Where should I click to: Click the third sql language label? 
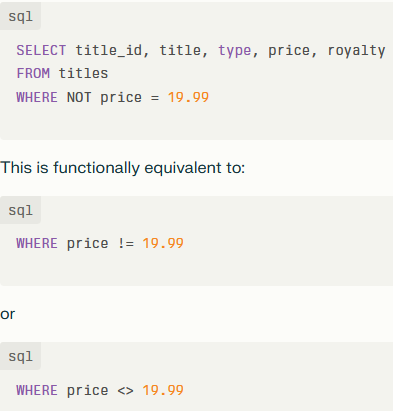[x=20, y=356]
